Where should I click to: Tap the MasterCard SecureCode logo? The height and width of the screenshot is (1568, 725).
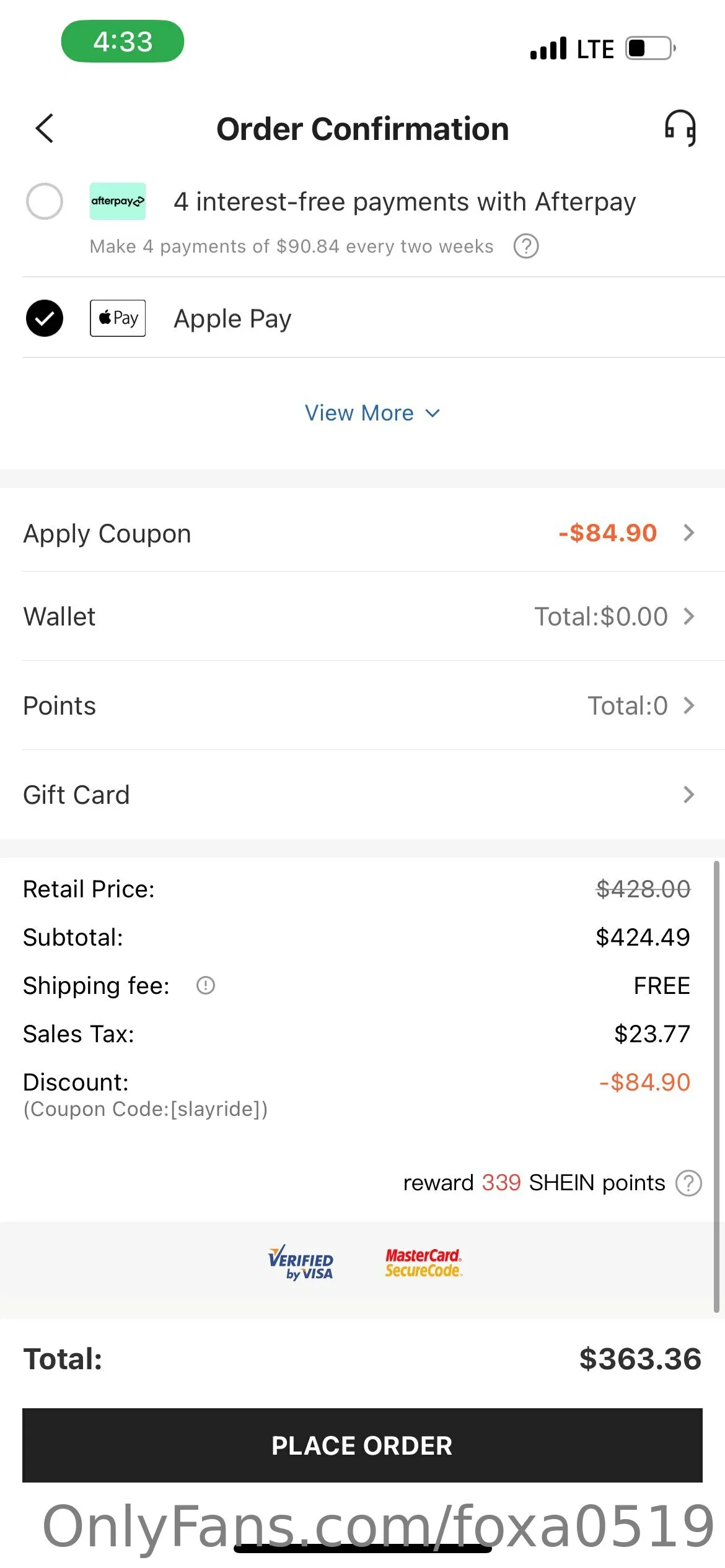click(423, 1263)
